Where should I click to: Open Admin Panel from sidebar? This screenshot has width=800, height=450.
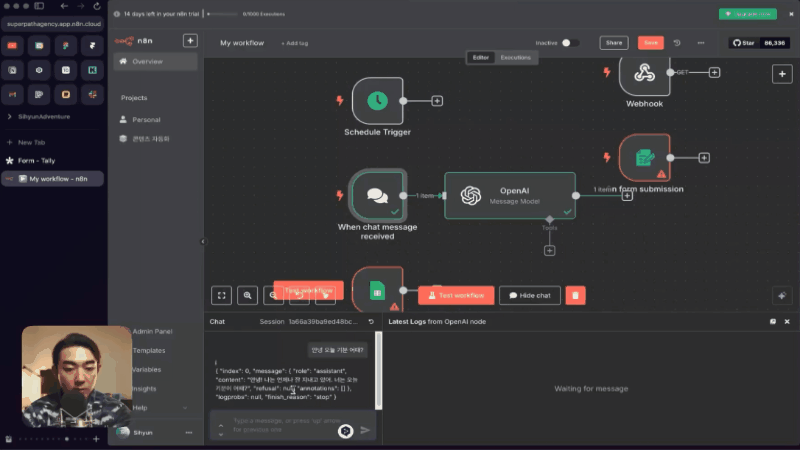pos(152,331)
